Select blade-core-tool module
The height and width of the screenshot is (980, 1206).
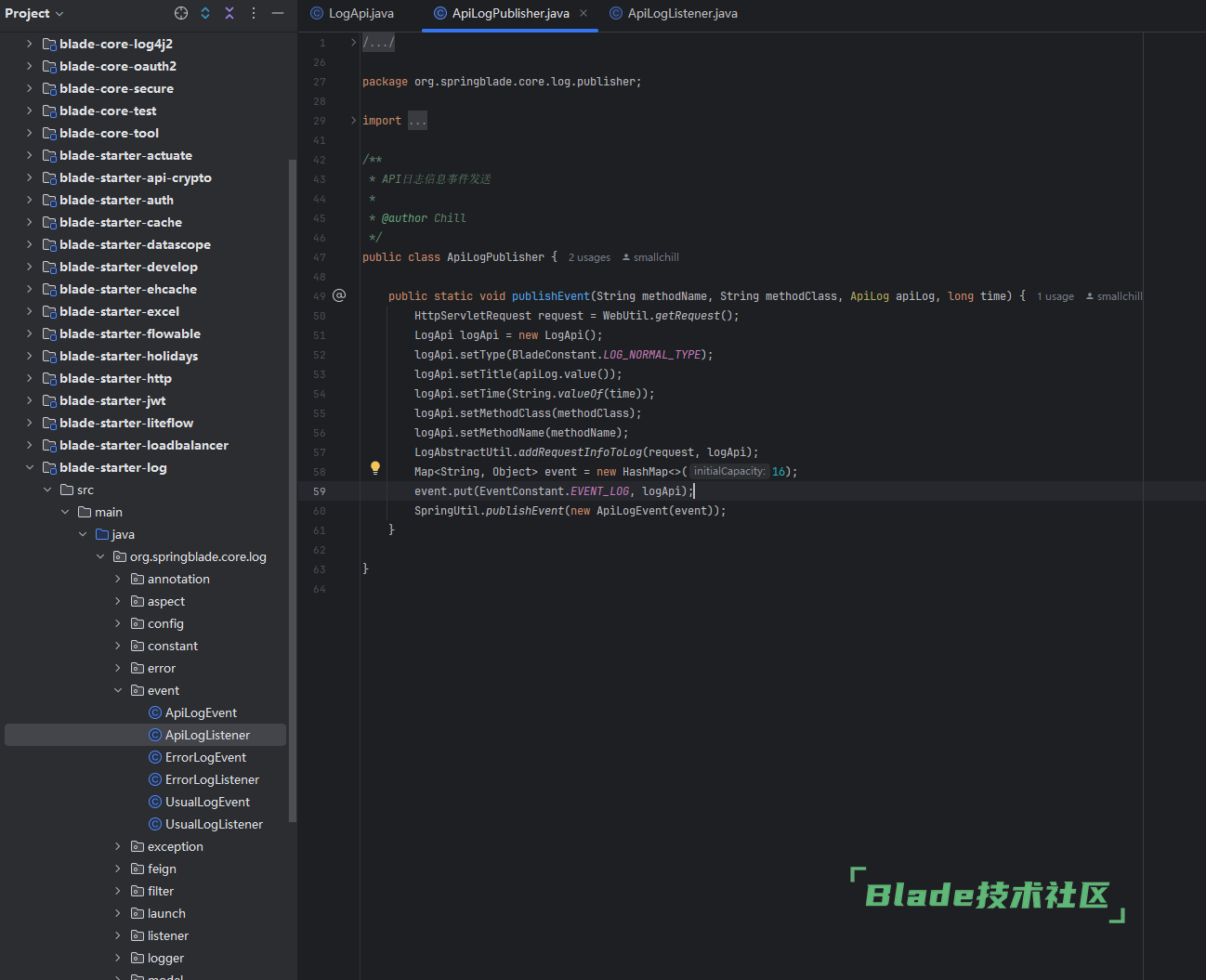click(109, 133)
